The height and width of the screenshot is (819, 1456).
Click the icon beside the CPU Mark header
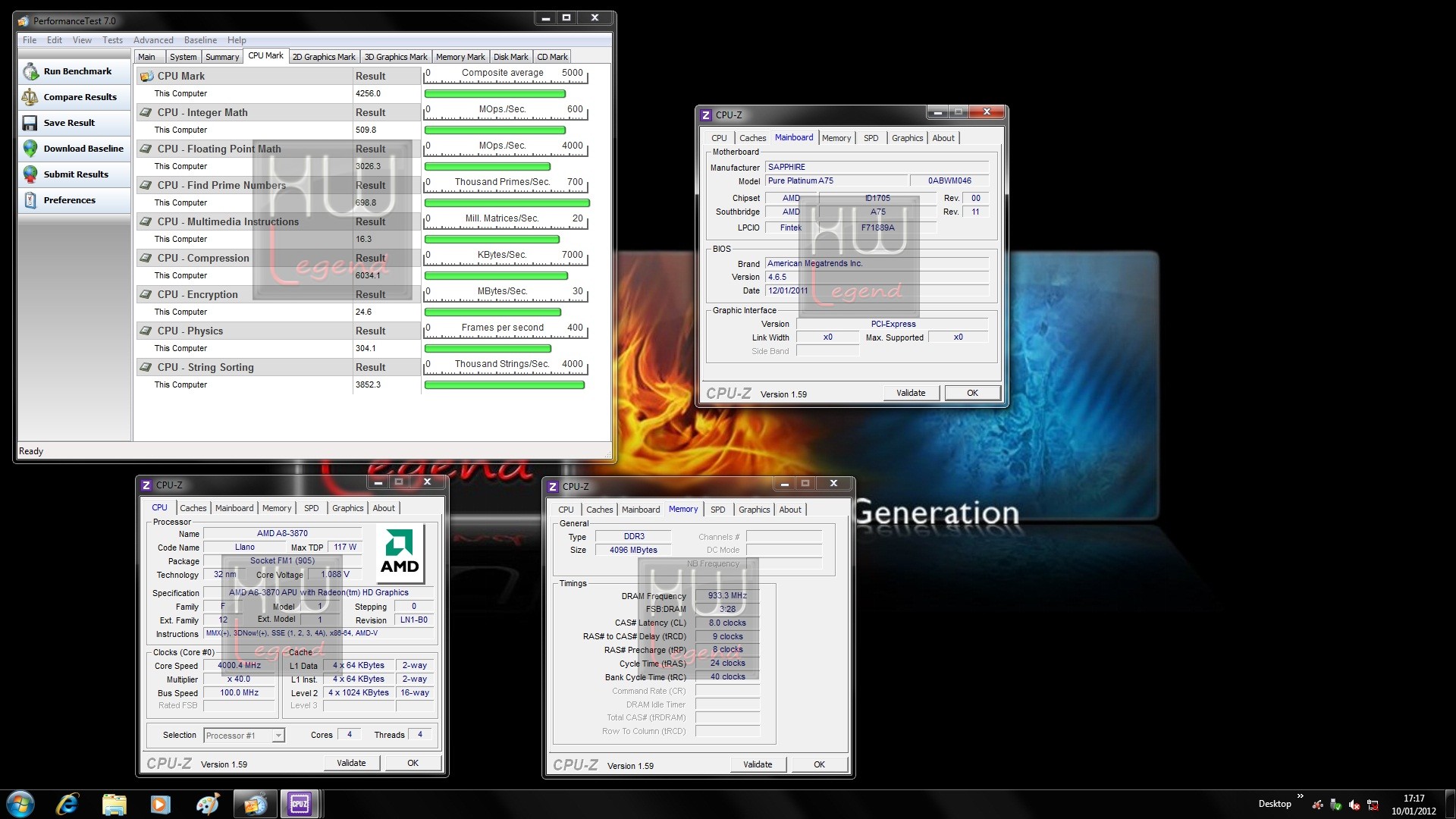point(146,77)
